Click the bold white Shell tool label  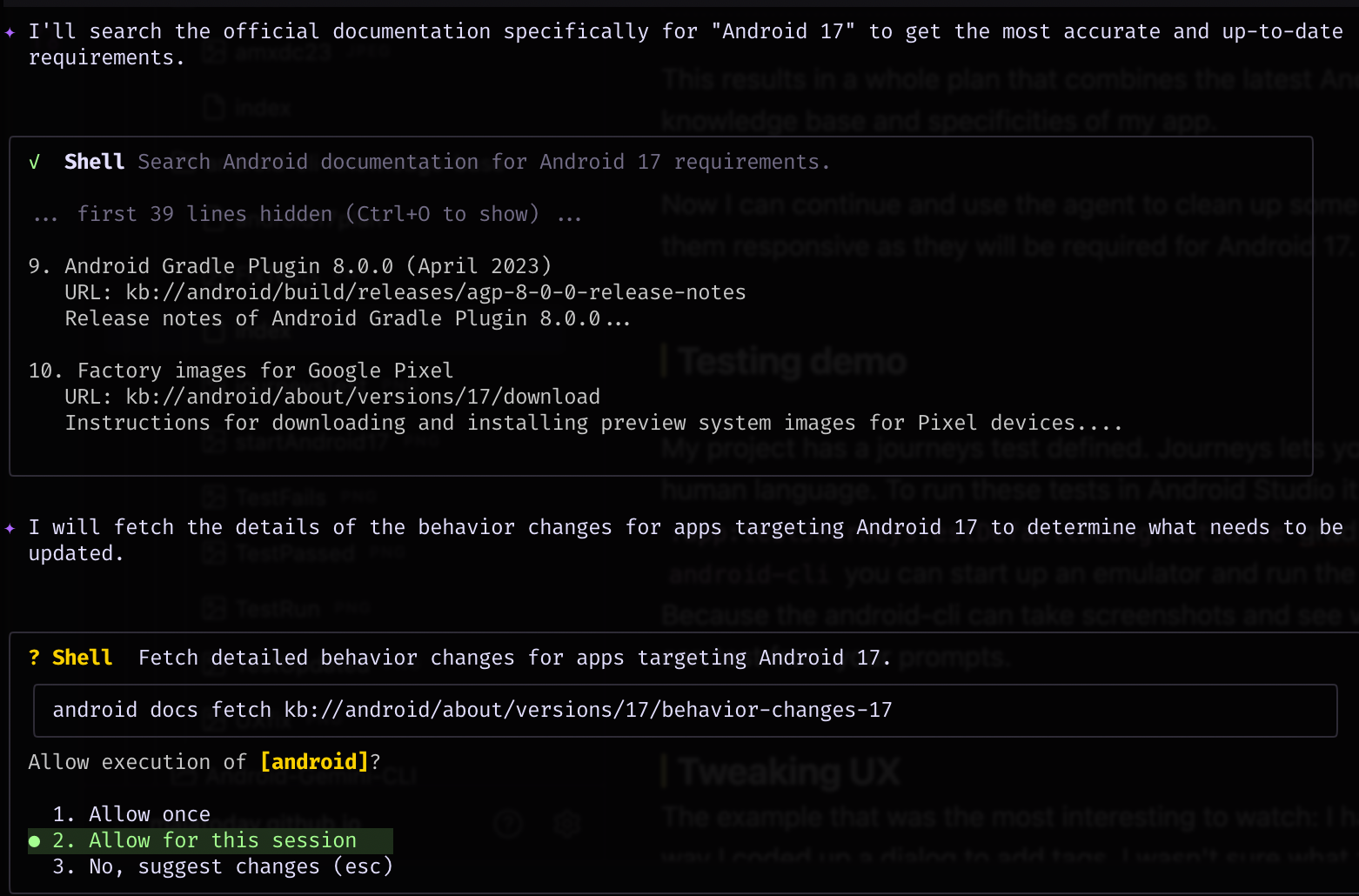pos(94,162)
